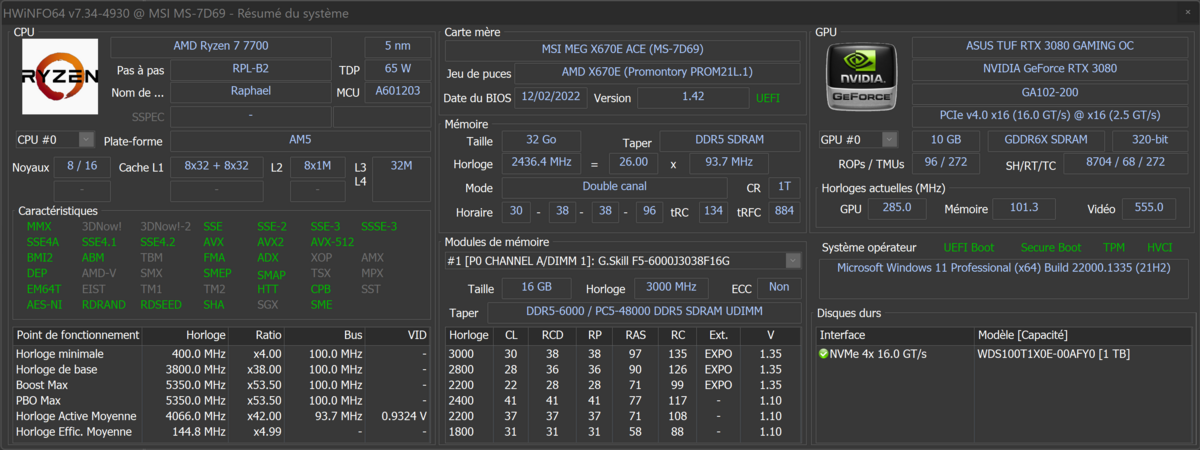Click the Secure Boot status label

click(x=1050, y=248)
